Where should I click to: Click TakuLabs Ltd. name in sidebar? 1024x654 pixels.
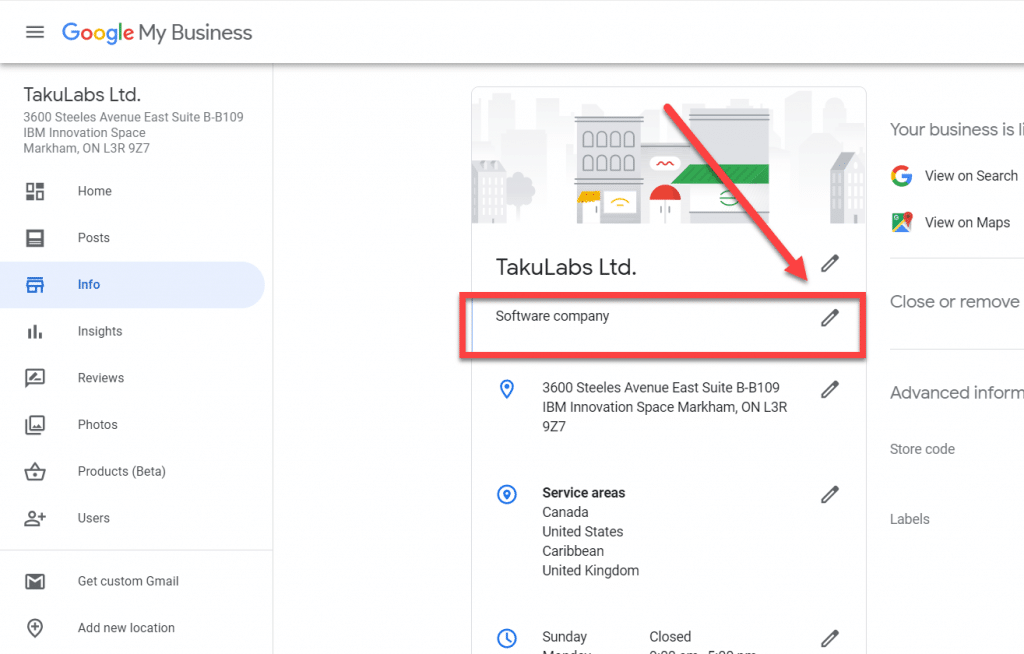coord(82,95)
